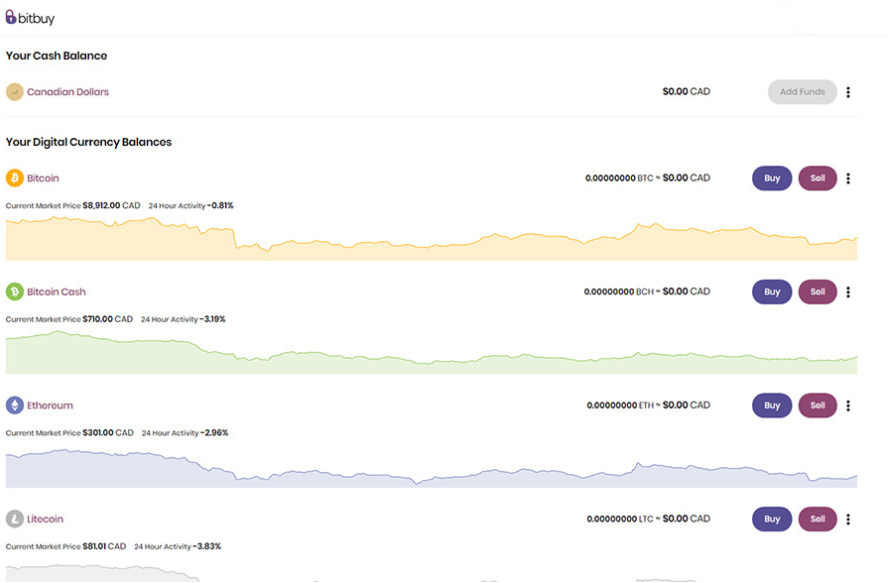891x583 pixels.
Task: Click Buy in the Bitcoin Cash row
Action: click(772, 292)
